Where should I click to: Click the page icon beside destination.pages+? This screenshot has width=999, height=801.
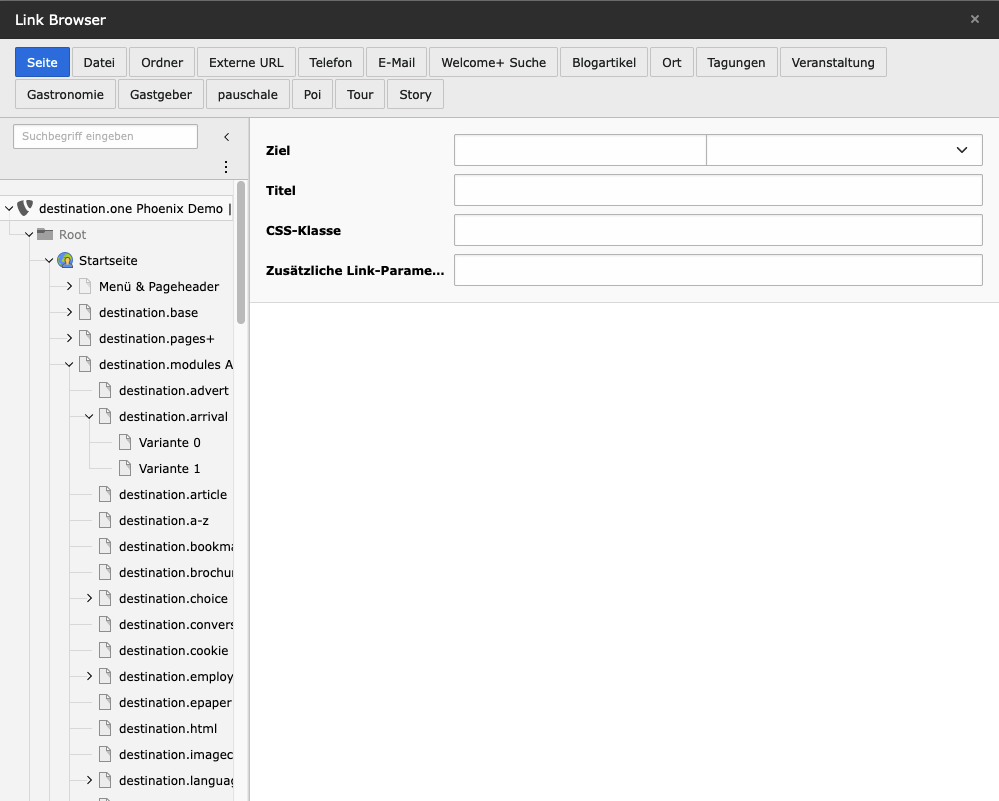pos(85,338)
